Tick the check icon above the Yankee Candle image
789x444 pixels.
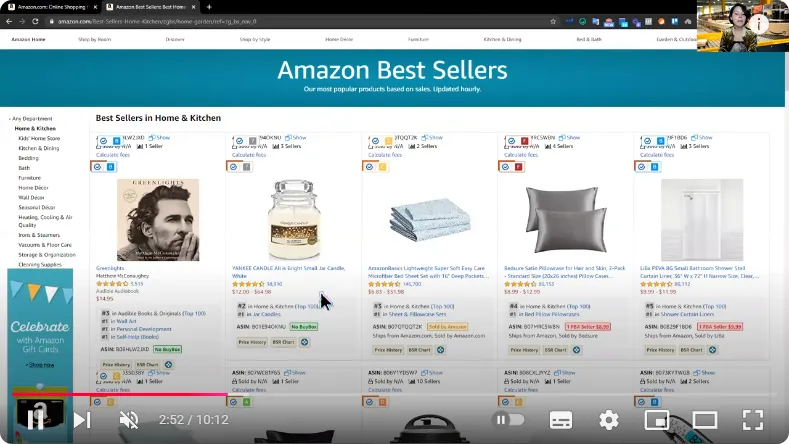click(233, 167)
